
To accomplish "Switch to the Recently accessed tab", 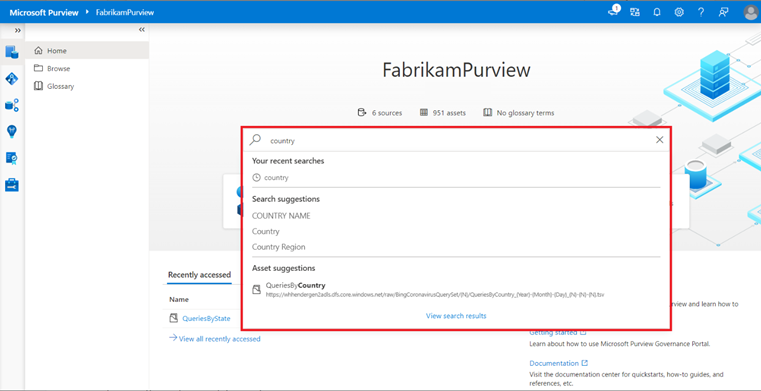I will 199,275.
